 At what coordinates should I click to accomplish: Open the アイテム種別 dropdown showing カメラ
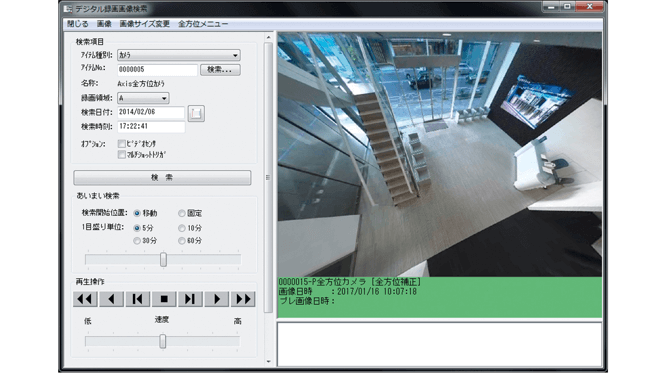[179, 55]
